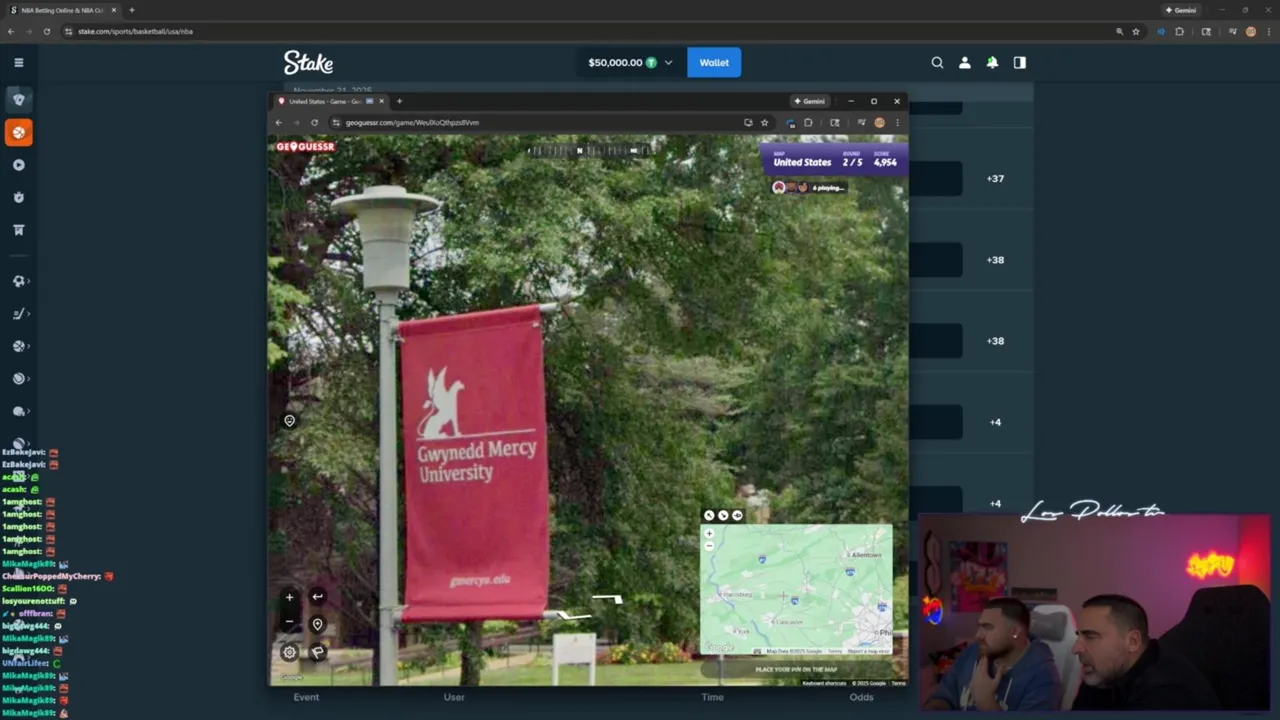Zoom out street view with minus button
1280x720 pixels.
[x=289, y=622]
